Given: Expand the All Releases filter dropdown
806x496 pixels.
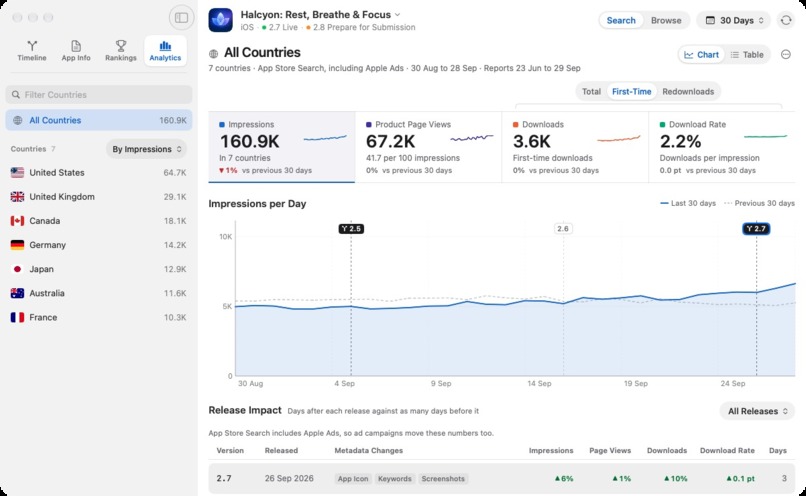Looking at the screenshot, I should (757, 411).
